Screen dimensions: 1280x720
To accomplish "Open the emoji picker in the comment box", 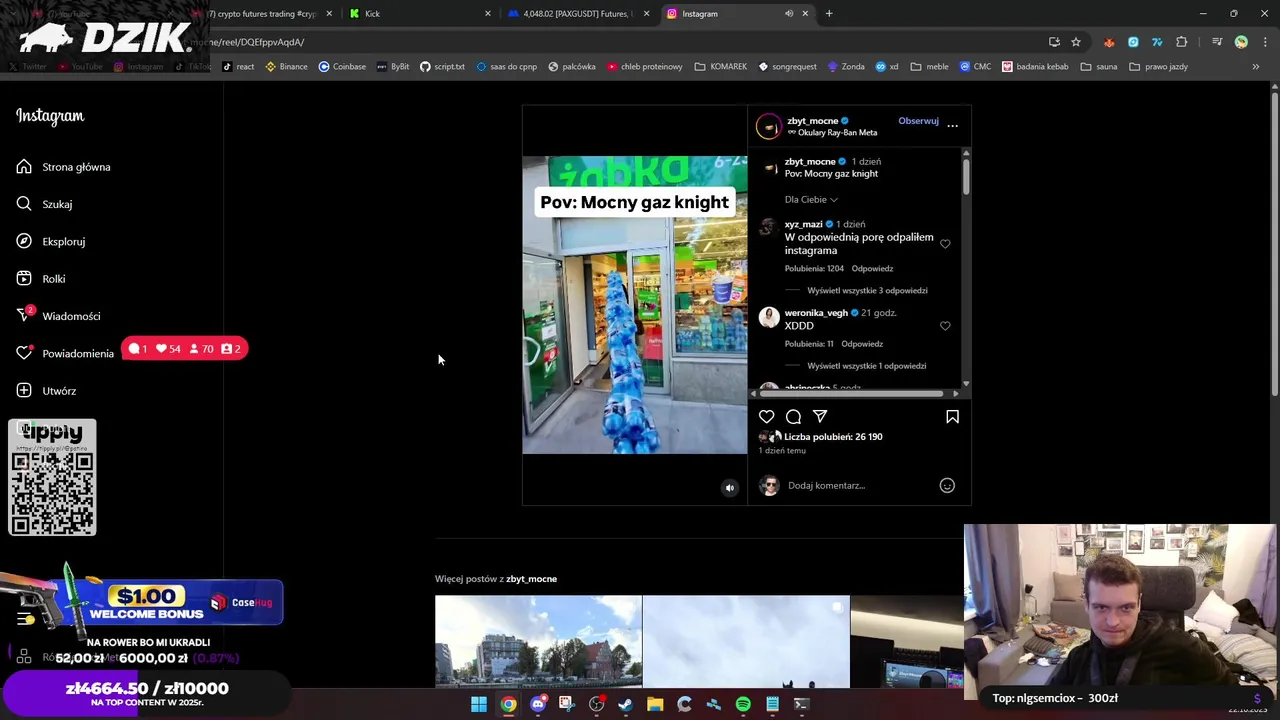I will coord(947,485).
